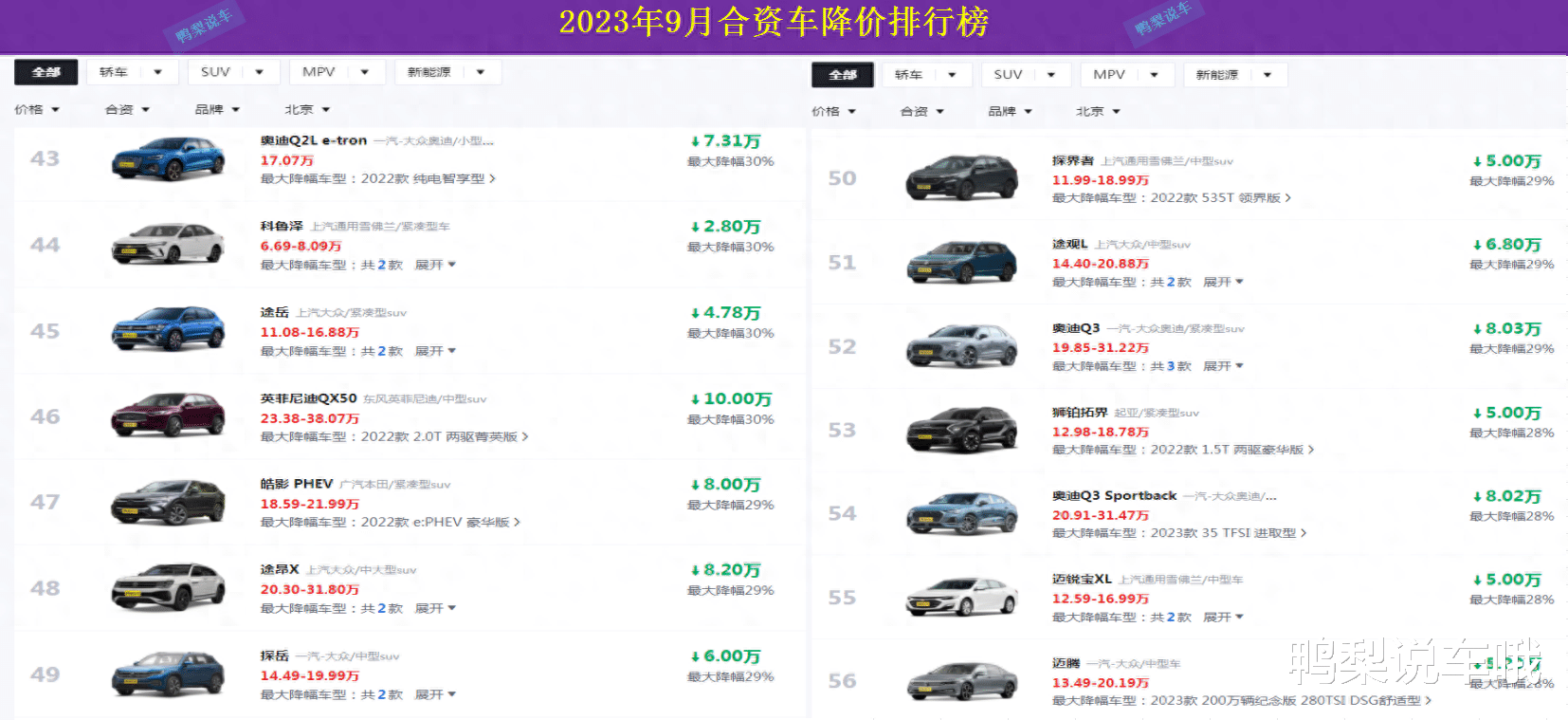Expand the 奥迪Q3 model list with 展开
The height and width of the screenshot is (720, 1568).
click(x=1223, y=366)
